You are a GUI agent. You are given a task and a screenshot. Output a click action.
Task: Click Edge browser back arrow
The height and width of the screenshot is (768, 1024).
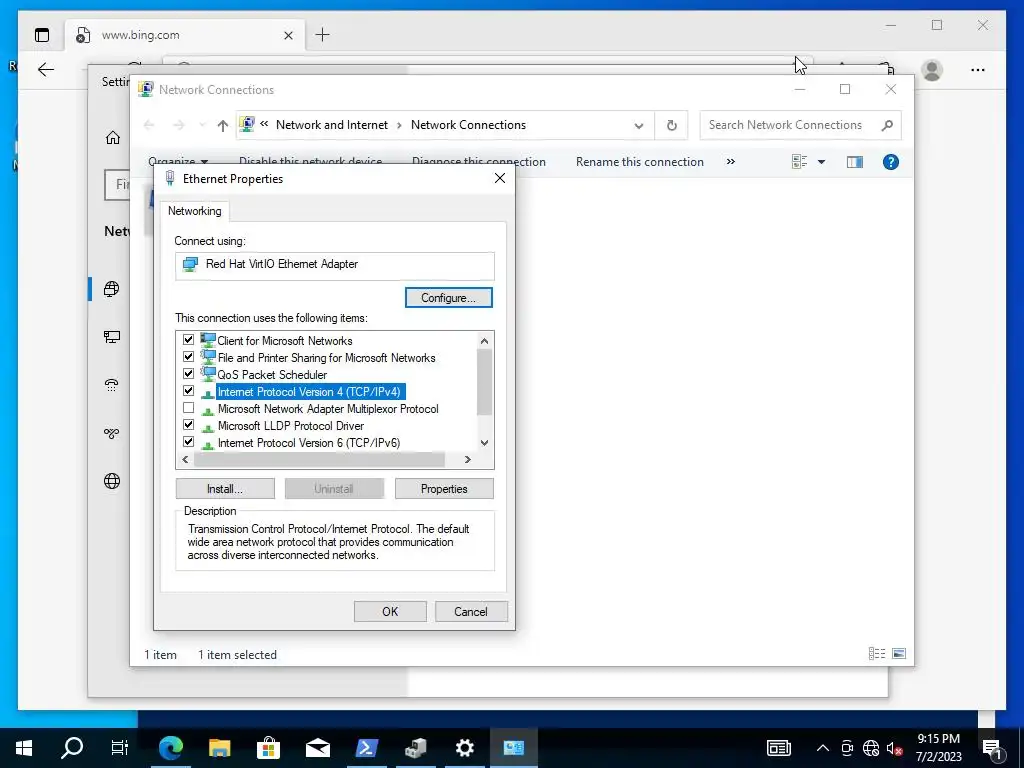[46, 70]
